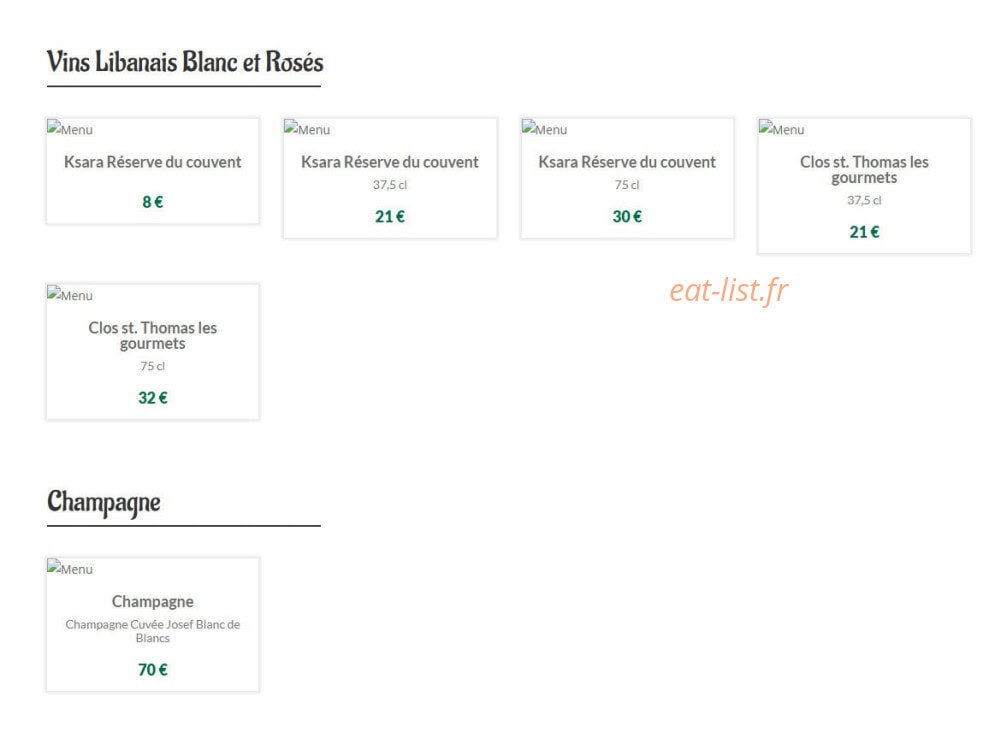Click the 70 € Champagne price
This screenshot has height=732, width=989.
[x=153, y=670]
